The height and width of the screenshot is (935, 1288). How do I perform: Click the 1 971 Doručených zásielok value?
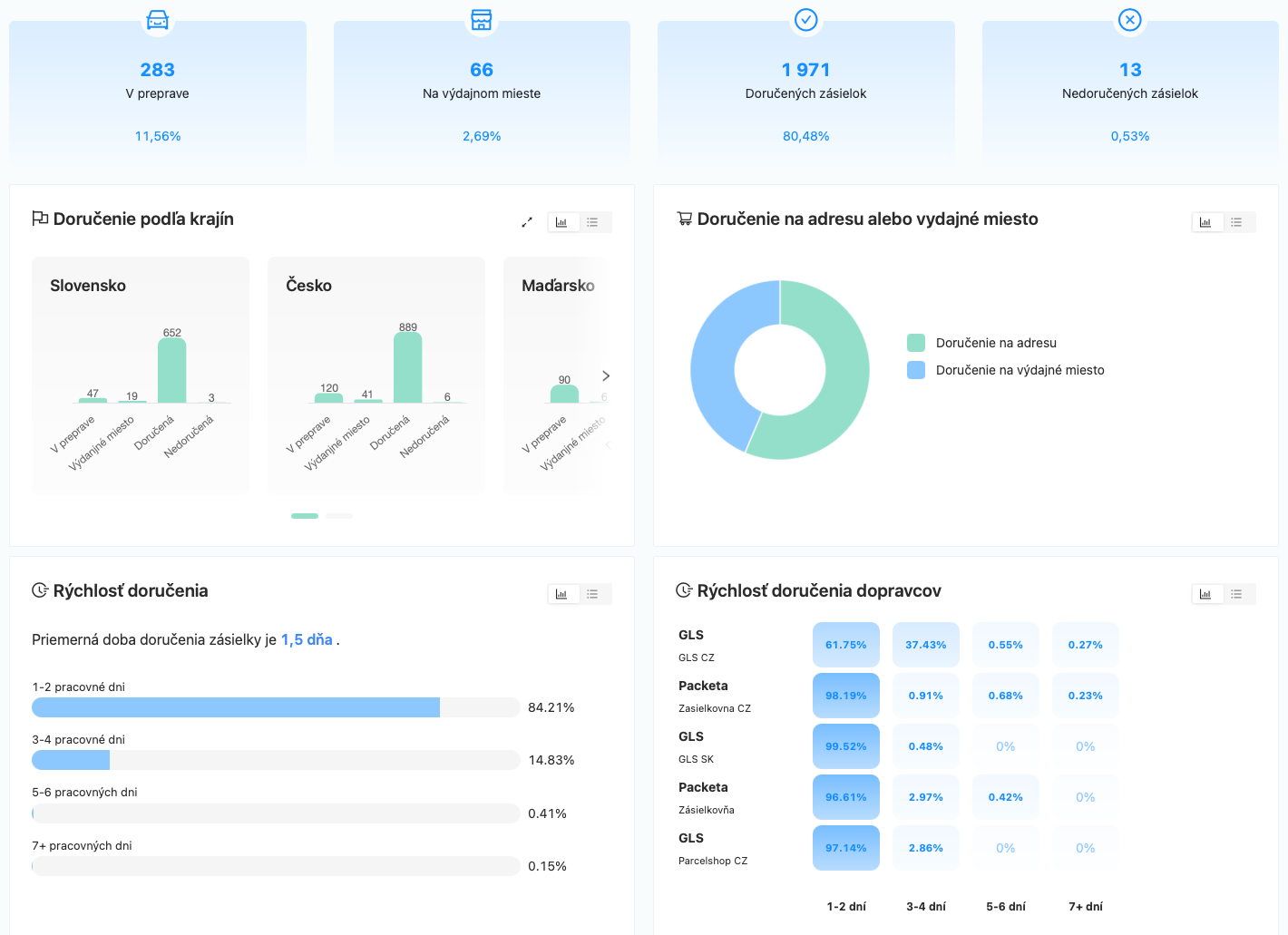805,70
